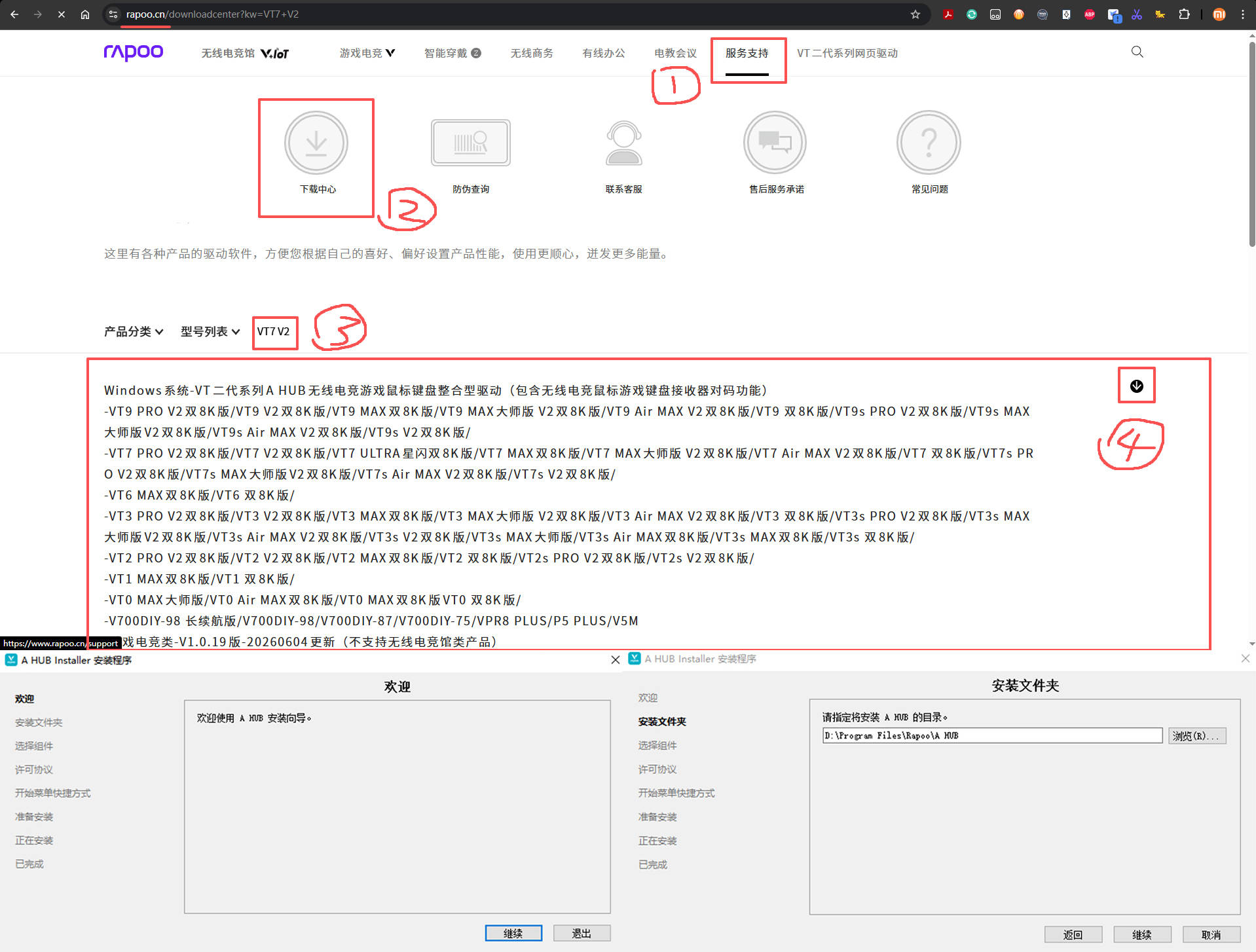This screenshot has height=952, width=1256.
Task: Click the 浏览(R)... browse button
Action: pyautogui.click(x=1197, y=736)
